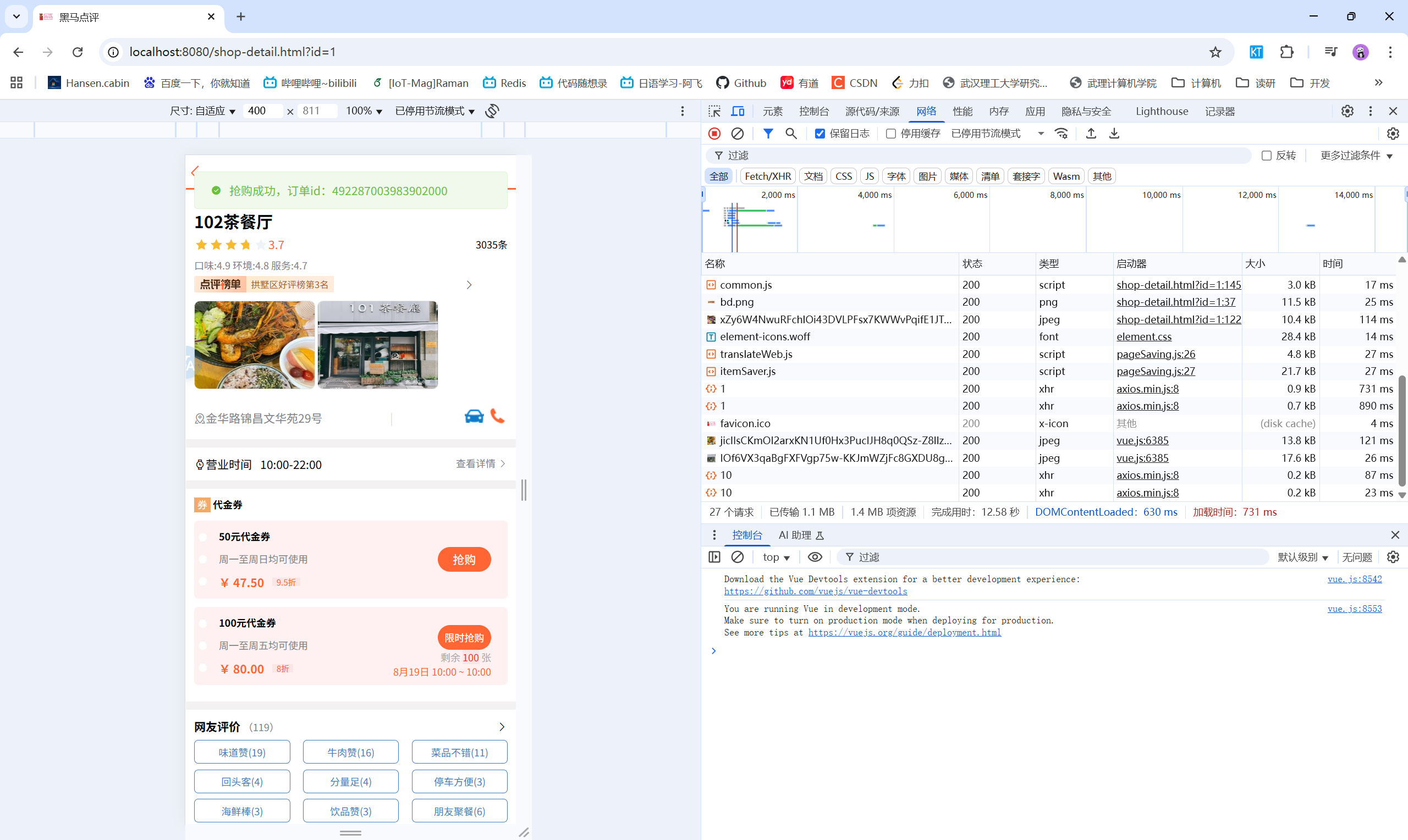Uncheck the 保留日志 checkbox
Image resolution: width=1408 pixels, height=840 pixels.
point(820,134)
